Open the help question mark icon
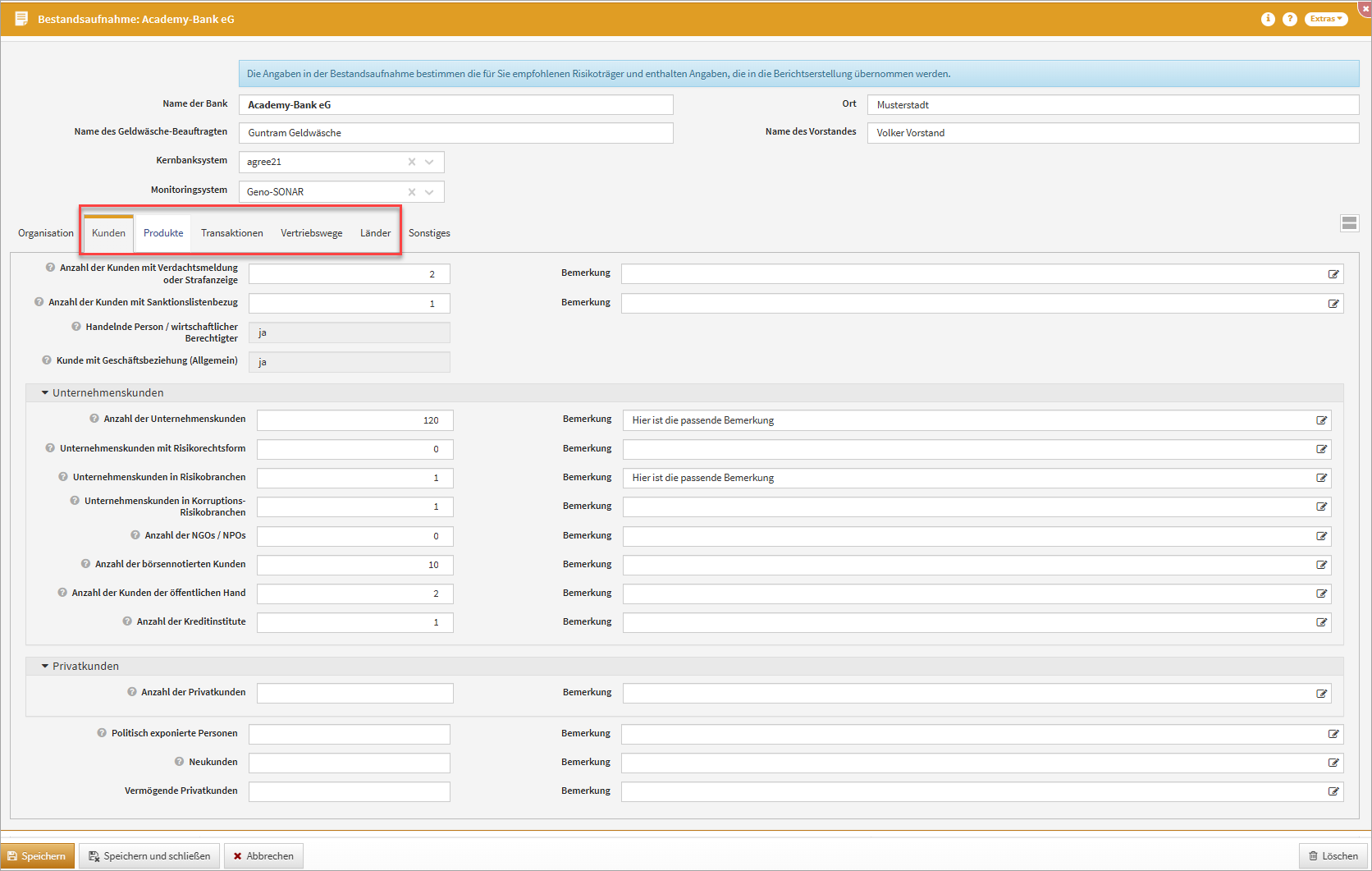The image size is (1372, 871). (1290, 19)
